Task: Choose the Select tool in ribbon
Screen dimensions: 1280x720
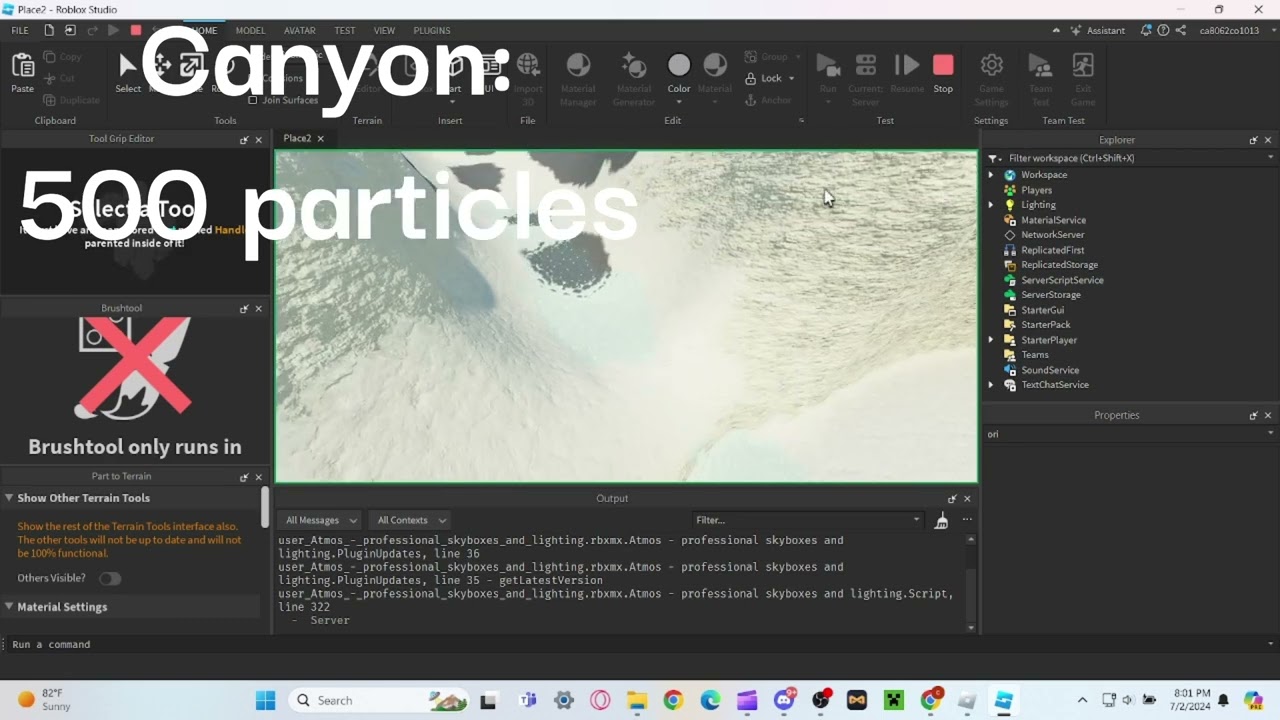Action: coord(128,70)
